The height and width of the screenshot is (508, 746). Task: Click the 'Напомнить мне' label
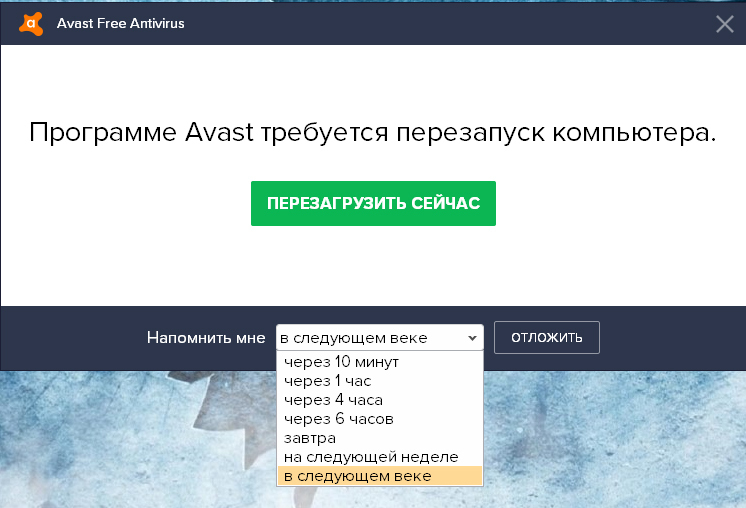tap(206, 338)
